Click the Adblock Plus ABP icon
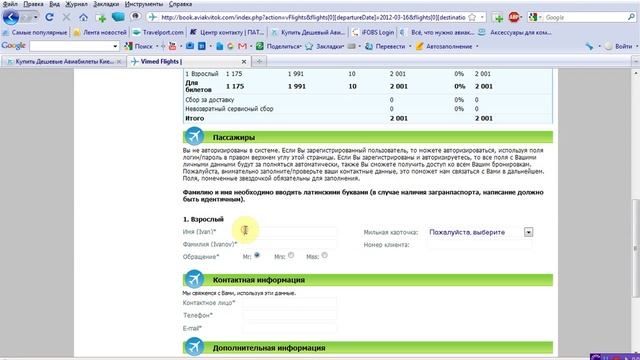Screen dimensions: 640x360 514,17
